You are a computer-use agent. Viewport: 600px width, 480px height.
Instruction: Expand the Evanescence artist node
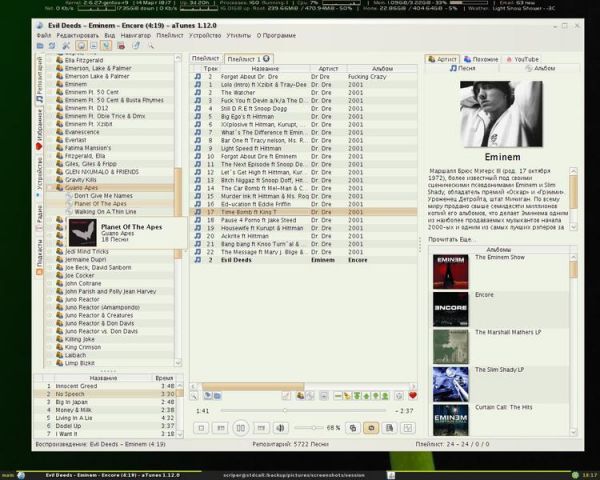50,132
